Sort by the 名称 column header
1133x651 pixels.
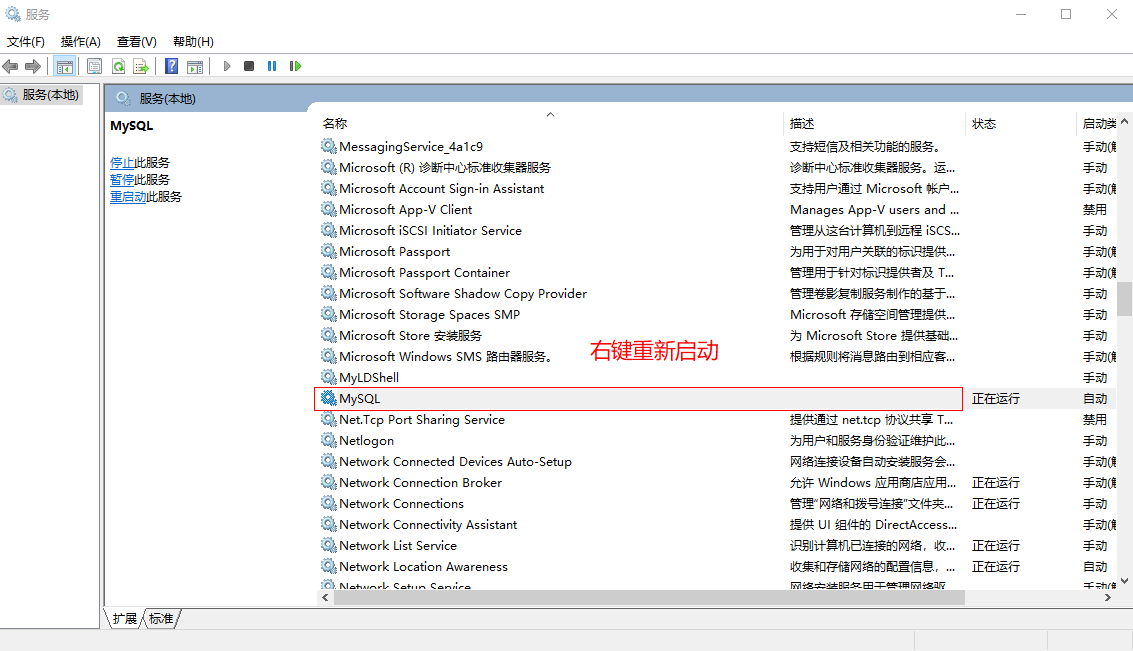tap(335, 124)
